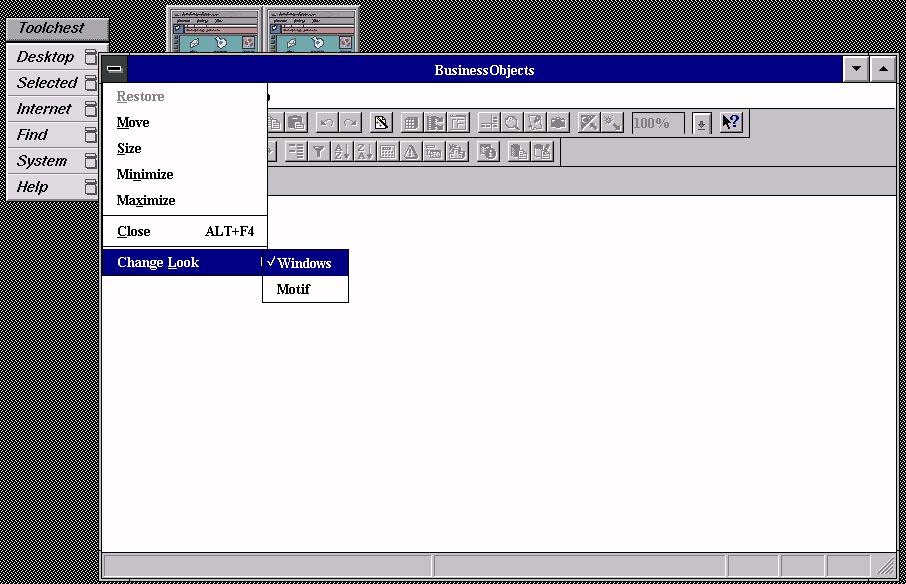Click the Undo arrow in the toolbar

[x=327, y=123]
